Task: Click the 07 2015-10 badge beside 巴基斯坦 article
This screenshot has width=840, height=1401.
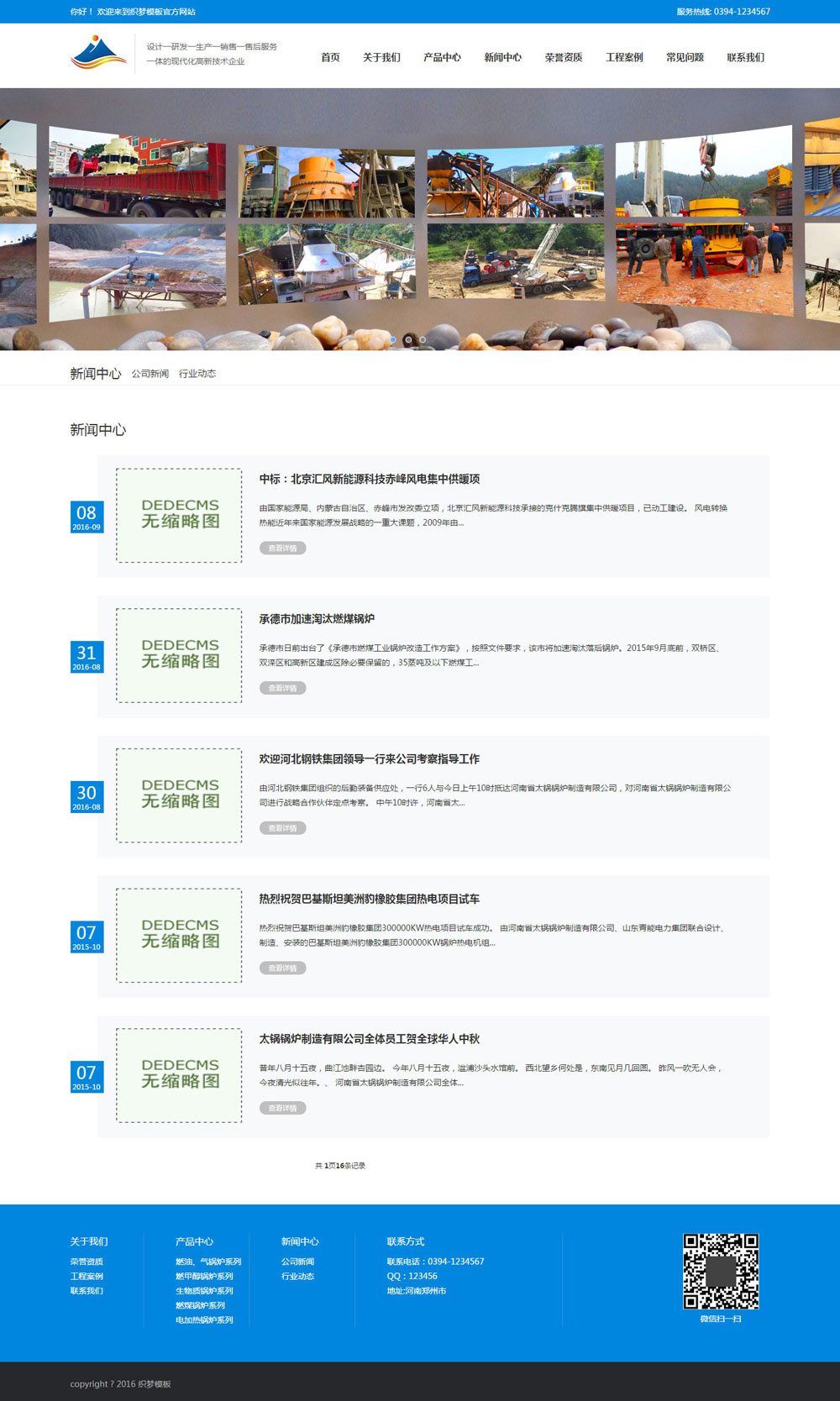Action: (x=87, y=937)
